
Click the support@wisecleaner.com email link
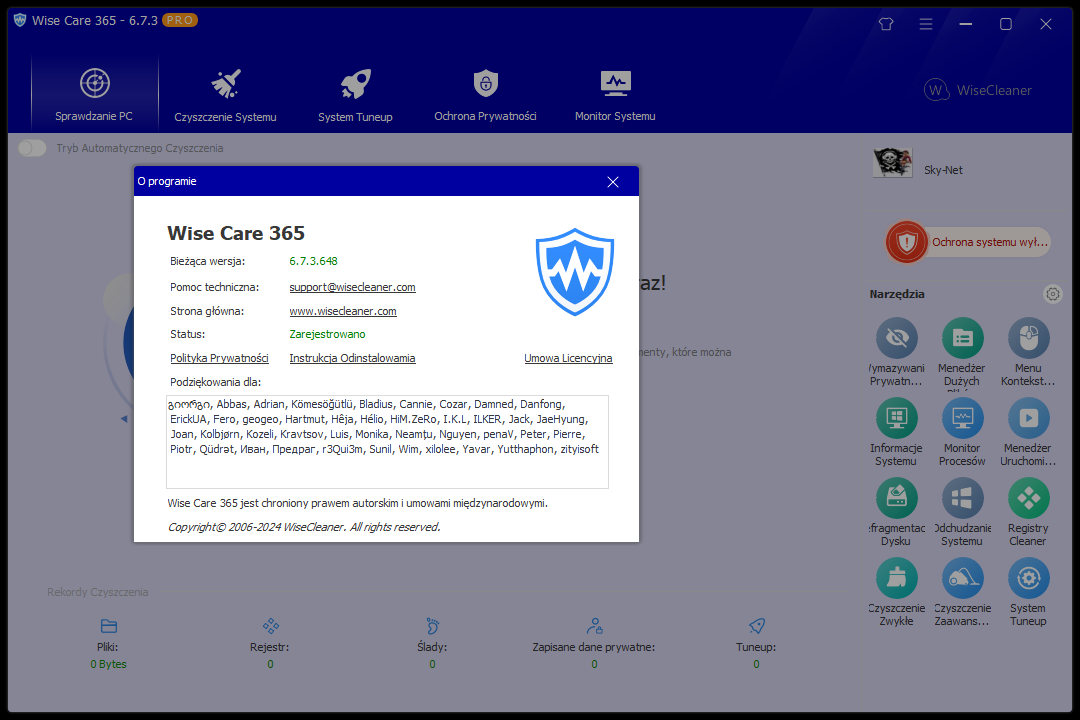352,287
